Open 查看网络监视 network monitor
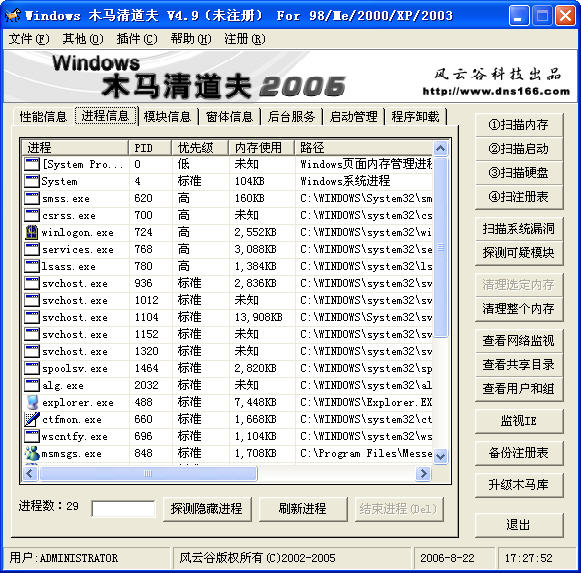 pyautogui.click(x=519, y=341)
